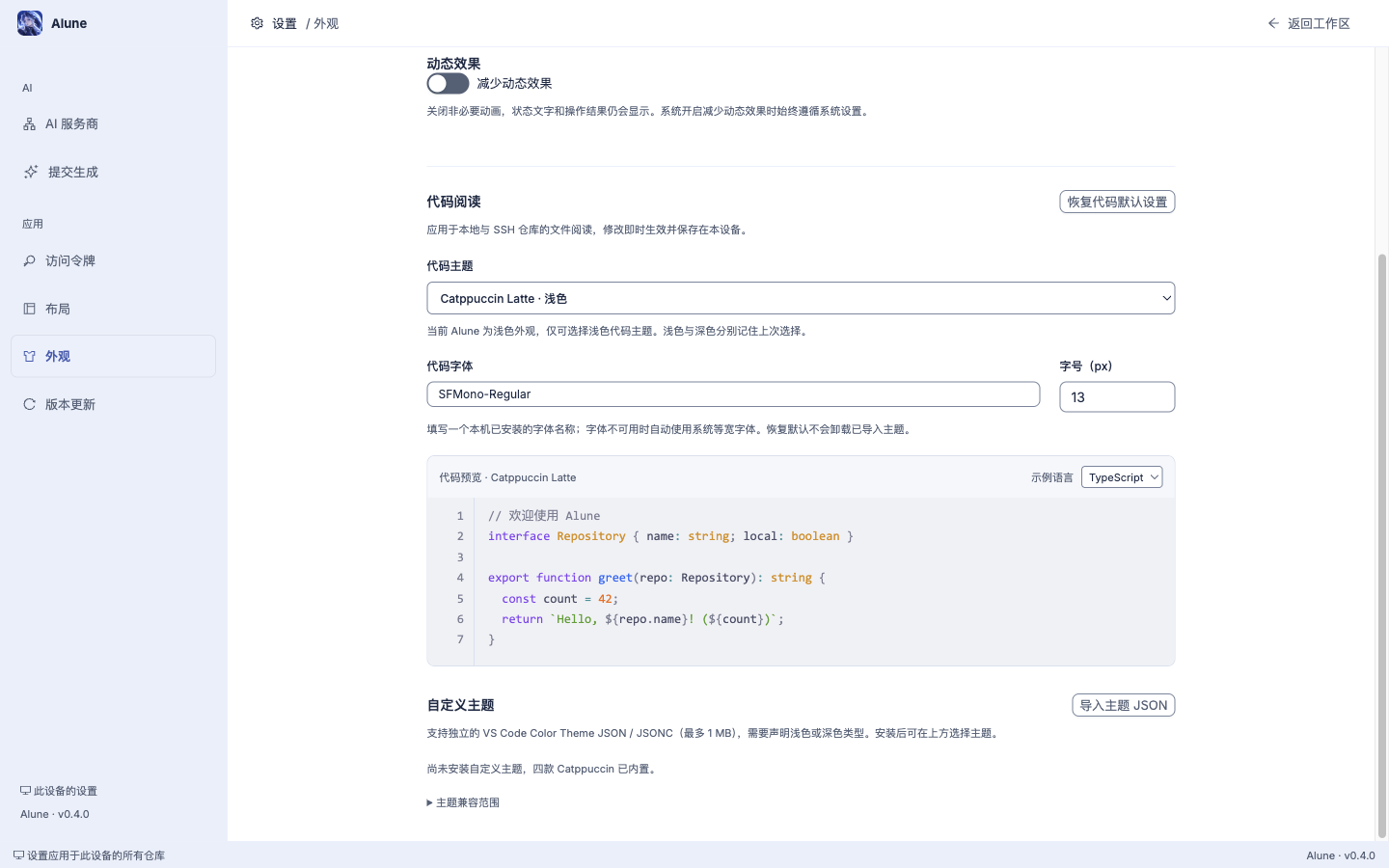Open AI 服务商 settings page
Viewport: 1389px width, 868px height.
[x=113, y=123]
